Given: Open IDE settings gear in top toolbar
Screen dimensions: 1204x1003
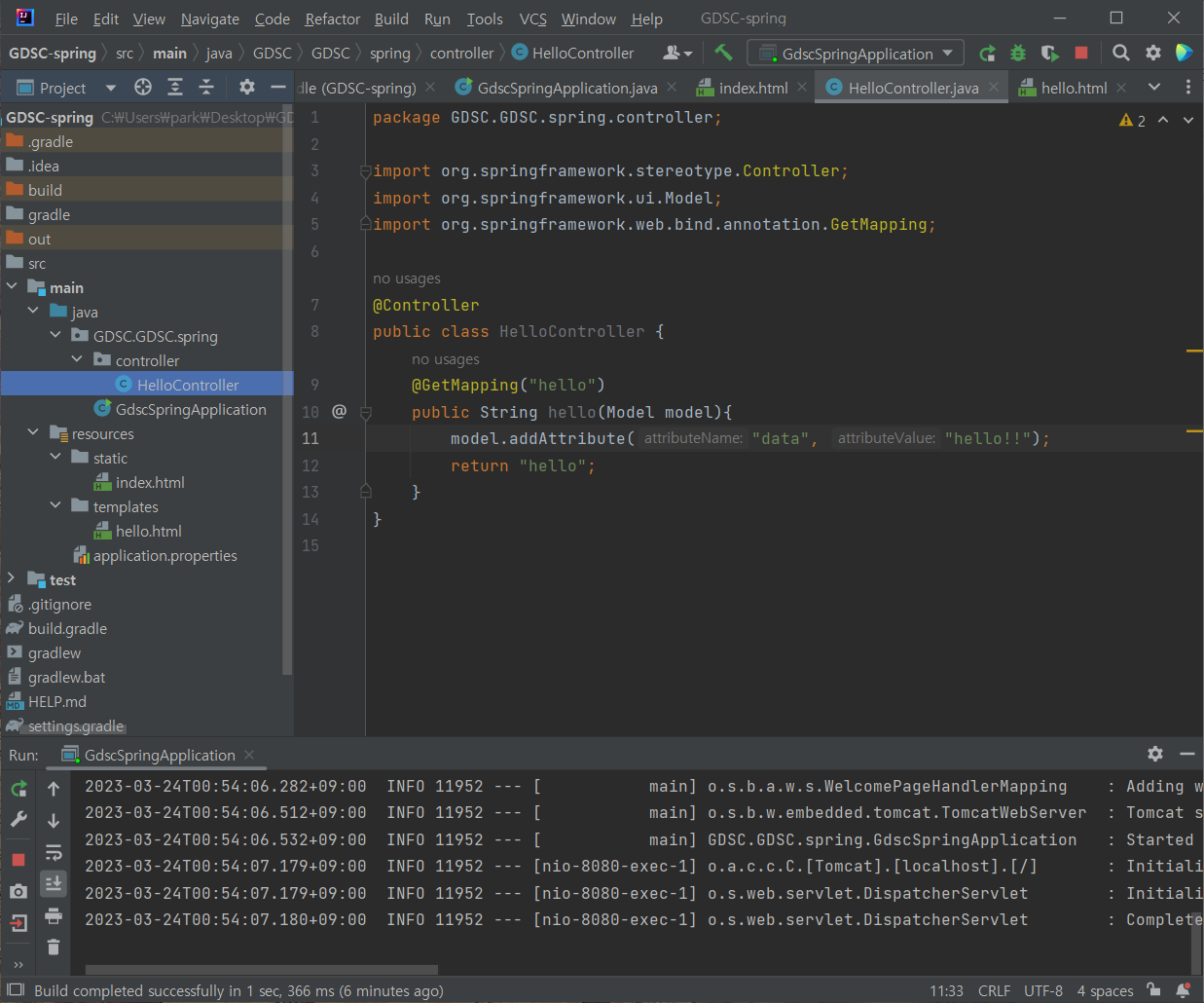Looking at the screenshot, I should pos(1153,53).
